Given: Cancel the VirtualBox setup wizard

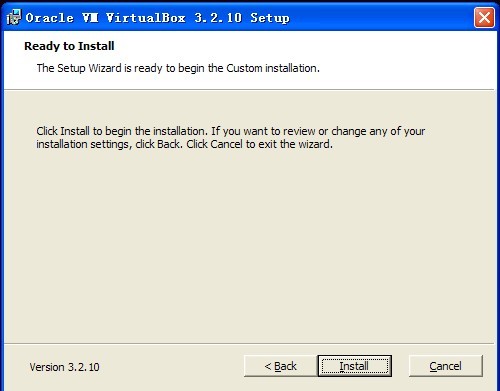Looking at the screenshot, I should [x=446, y=366].
